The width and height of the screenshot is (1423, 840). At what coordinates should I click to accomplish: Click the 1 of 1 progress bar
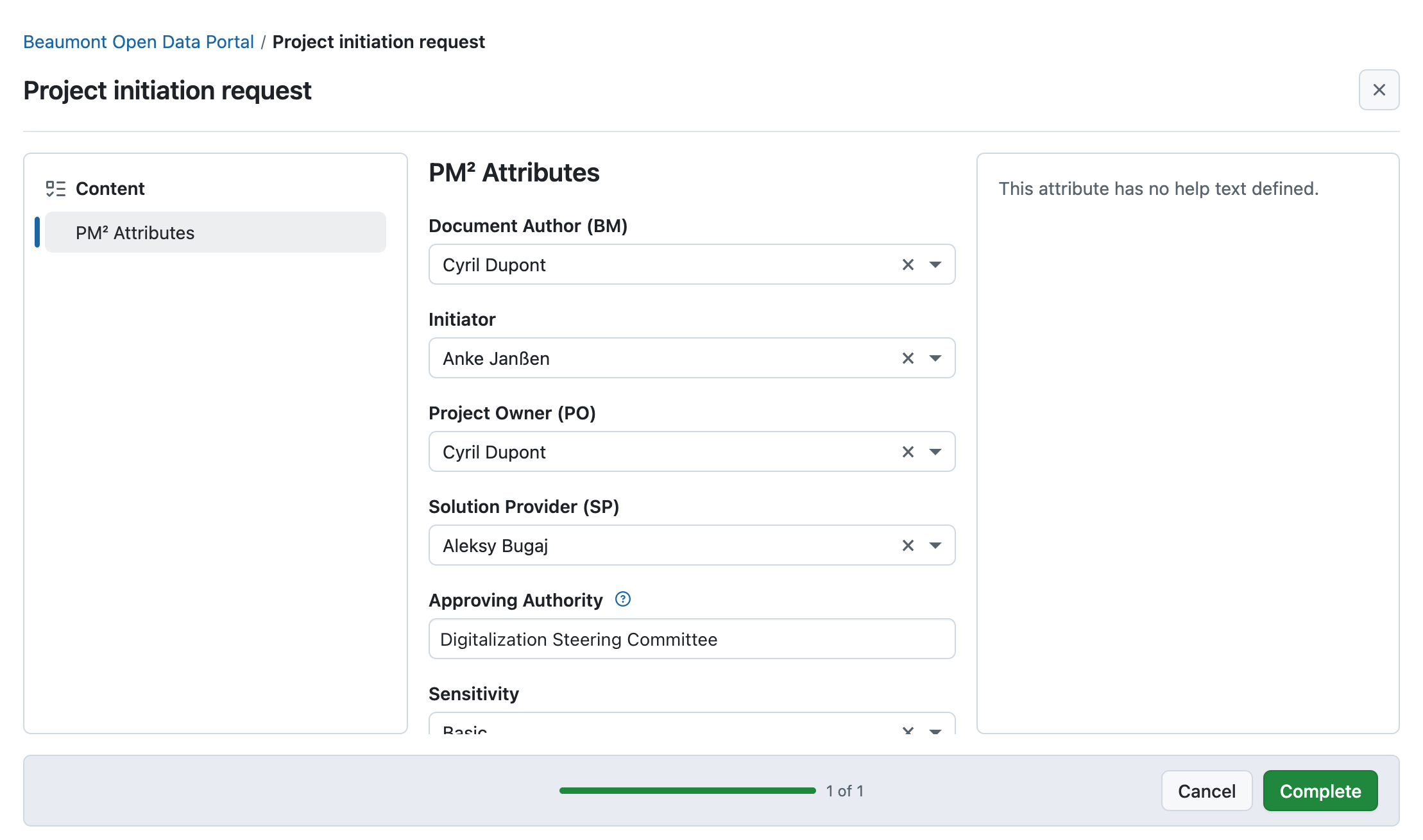pyautogui.click(x=687, y=791)
